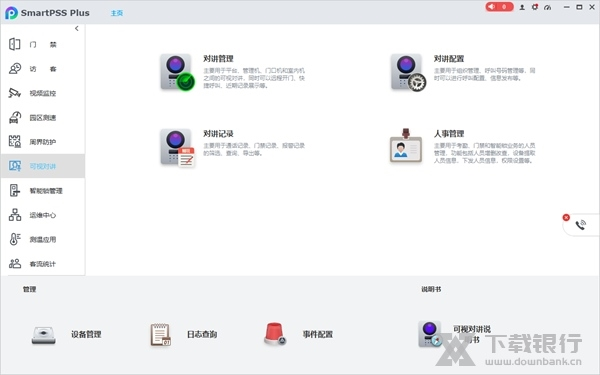Maximize the SmartPSS Plus window

tap(579, 7)
